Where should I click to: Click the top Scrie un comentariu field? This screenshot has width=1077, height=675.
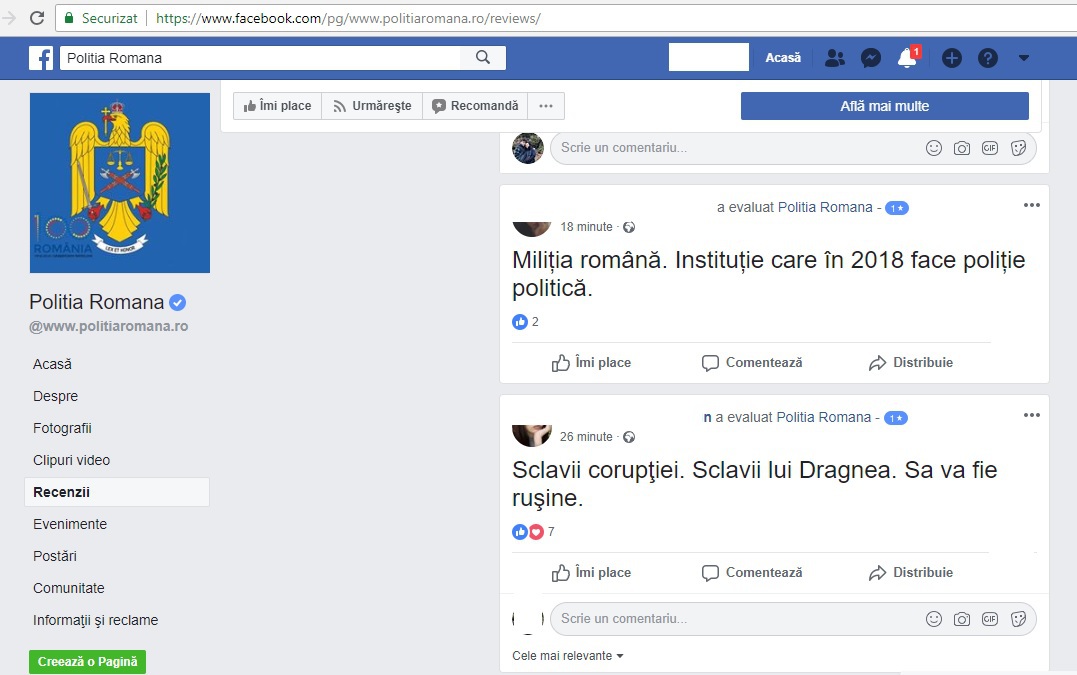[793, 148]
